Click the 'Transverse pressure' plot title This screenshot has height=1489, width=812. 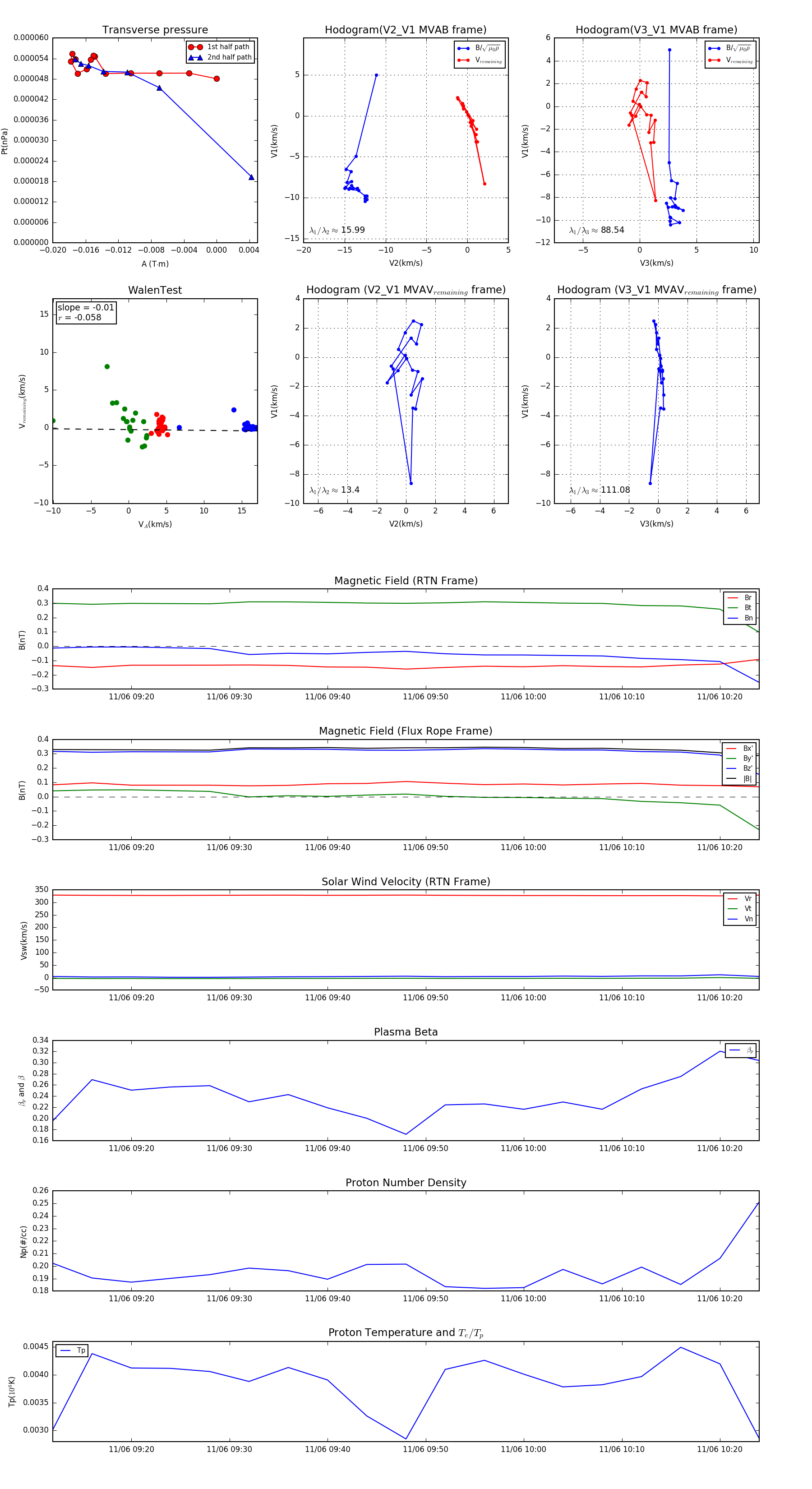click(155, 30)
